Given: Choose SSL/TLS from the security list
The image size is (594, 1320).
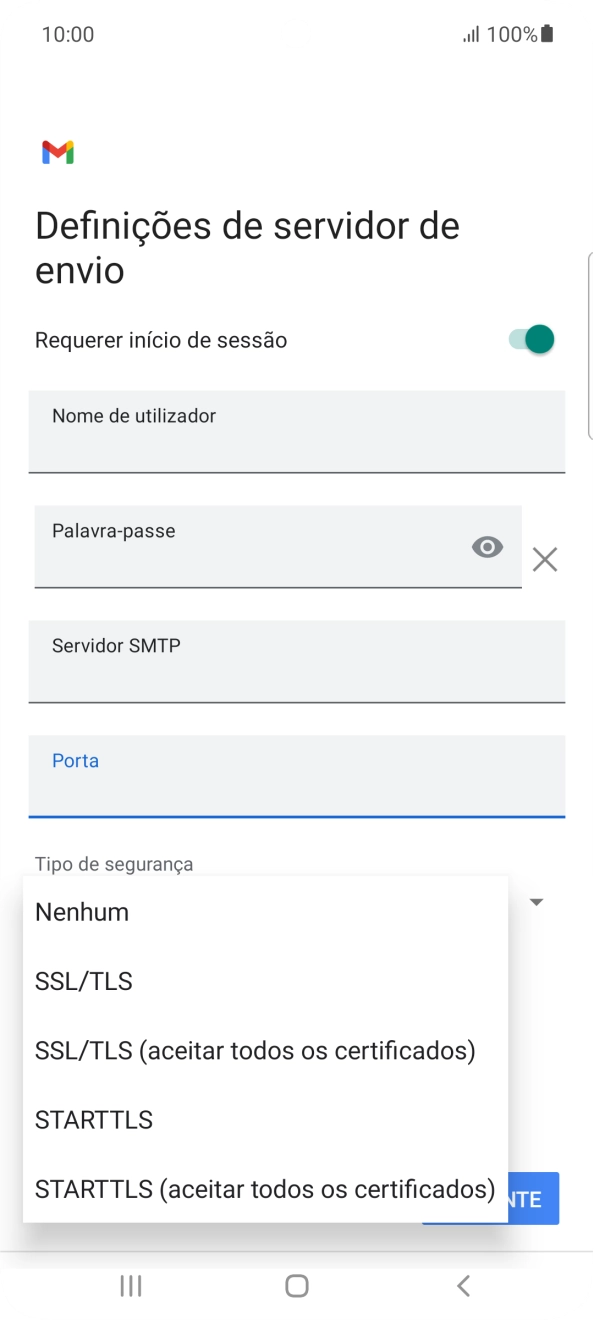Looking at the screenshot, I should [x=84, y=981].
